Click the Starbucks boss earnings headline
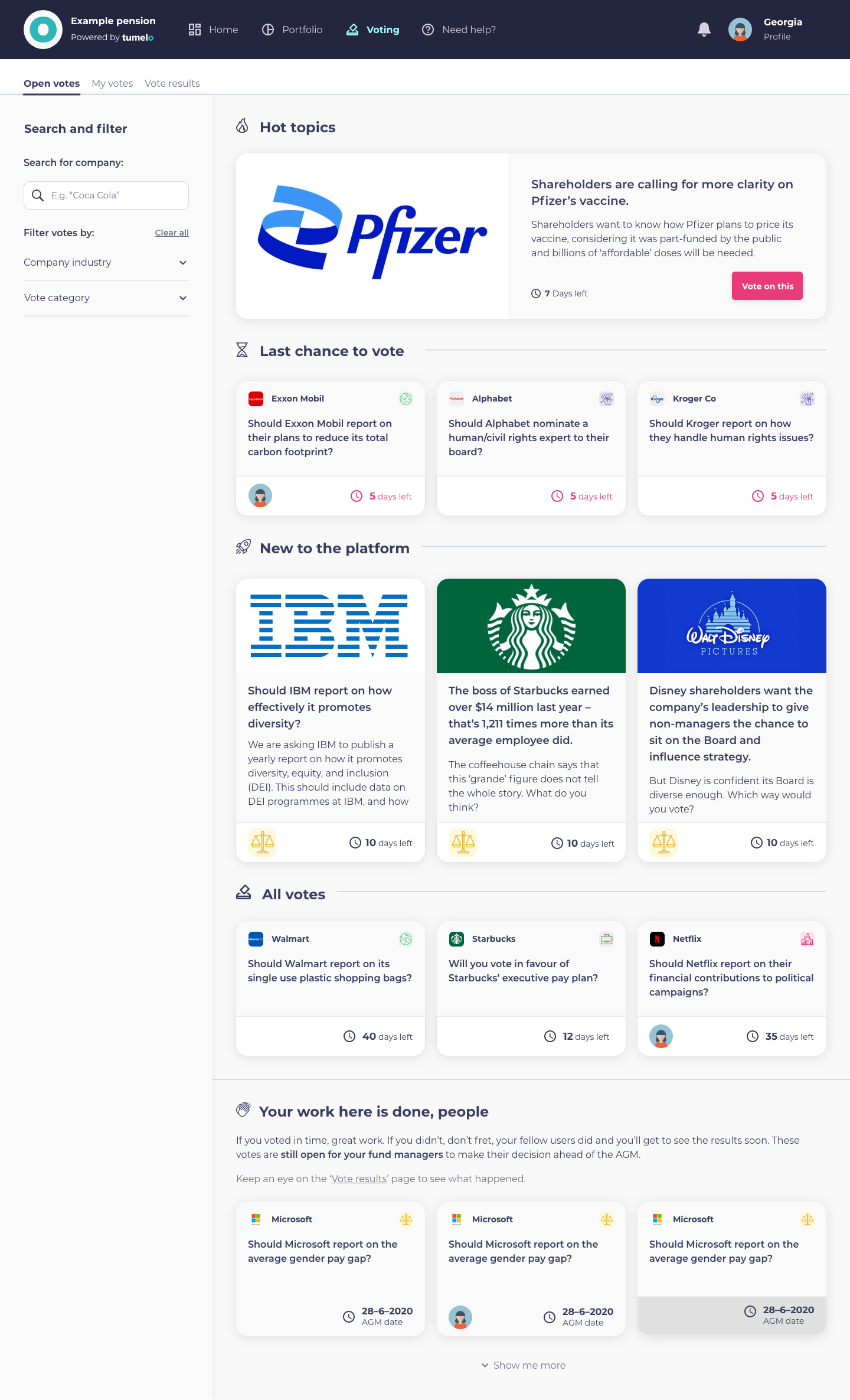Viewport: 850px width, 1400px height. tap(531, 715)
